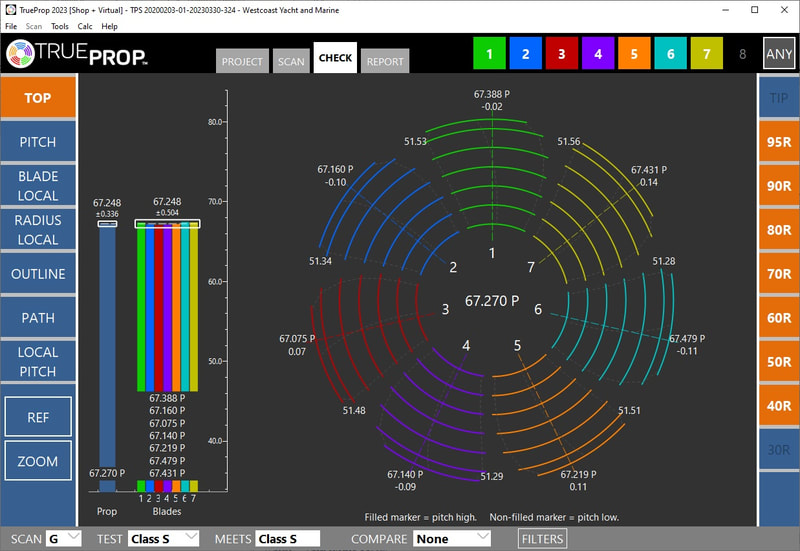Choose the 70R radius button

778,274
